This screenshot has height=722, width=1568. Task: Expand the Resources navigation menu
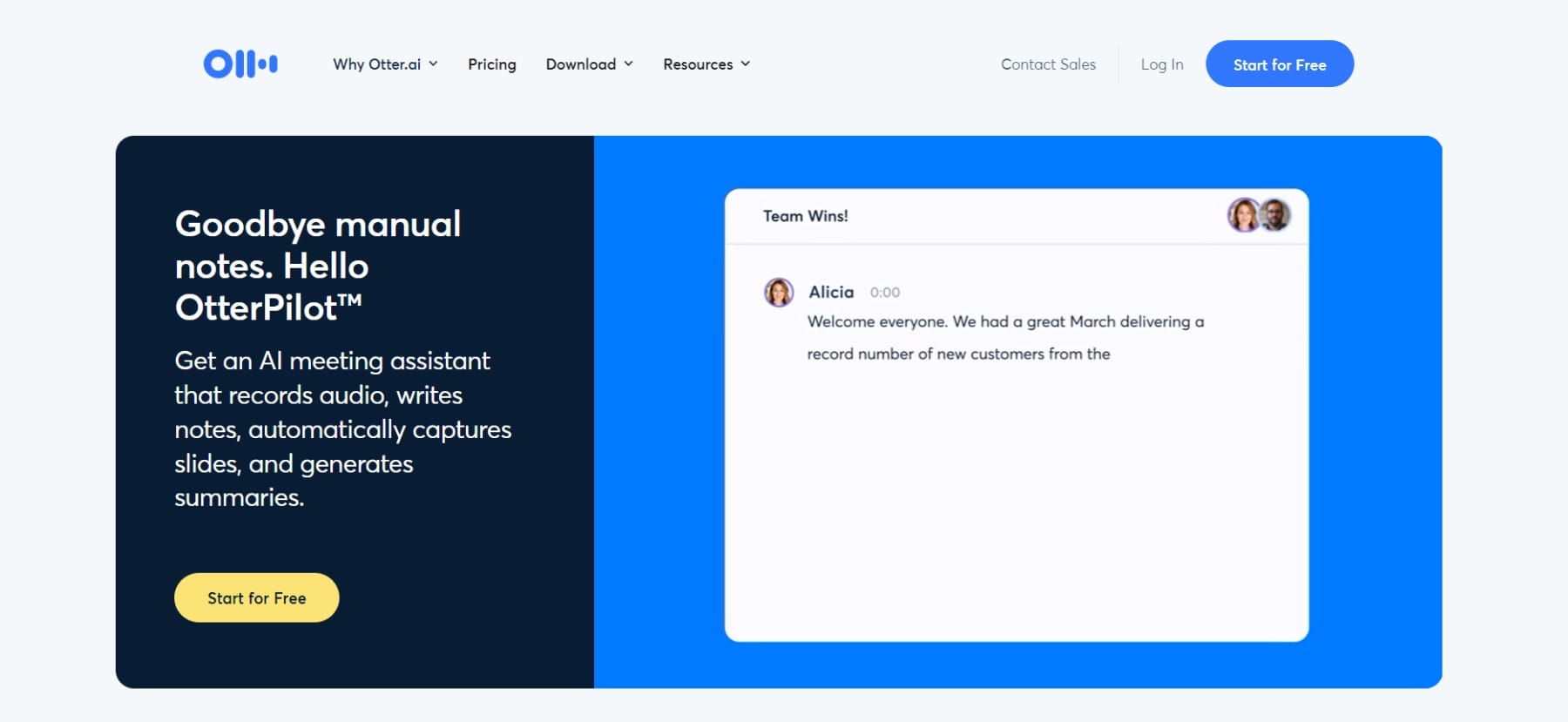point(697,64)
